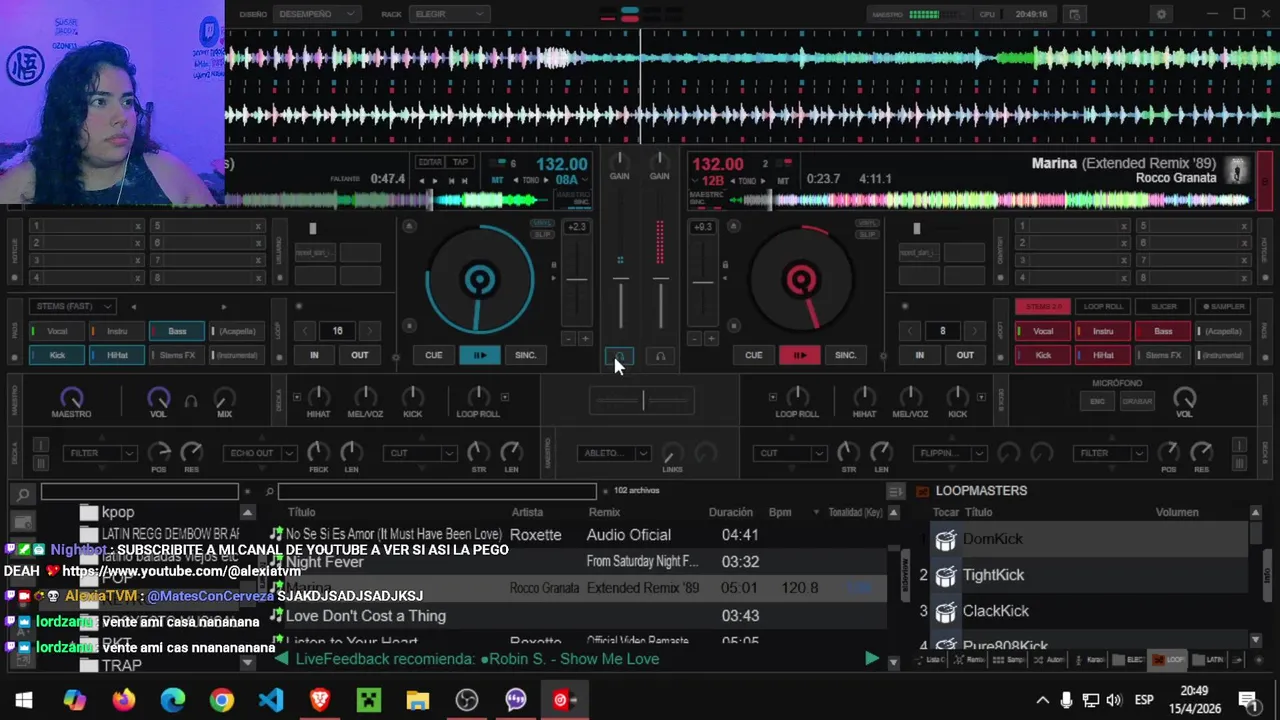
Task: Select the SLICER pad tab
Action: click(1163, 306)
